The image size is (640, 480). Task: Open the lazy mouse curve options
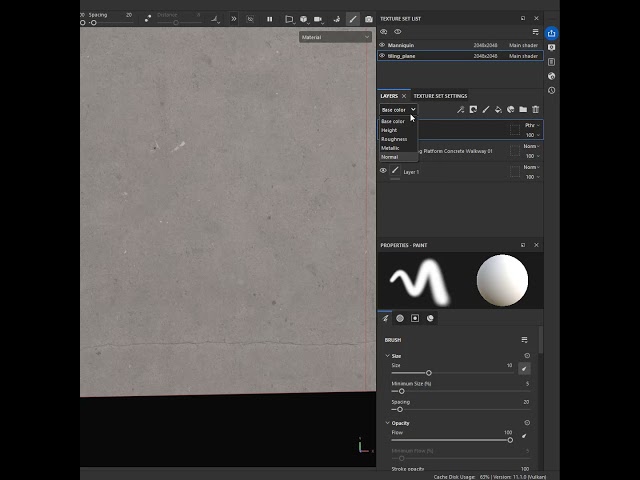click(x=215, y=19)
